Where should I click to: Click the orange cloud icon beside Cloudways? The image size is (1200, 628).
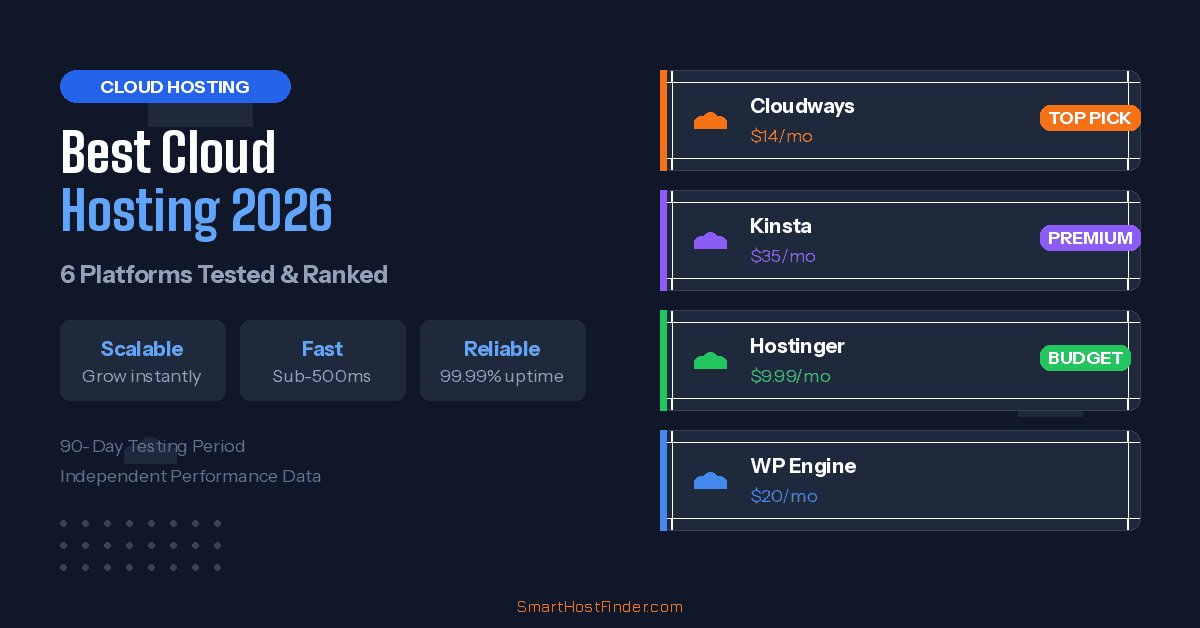point(710,120)
